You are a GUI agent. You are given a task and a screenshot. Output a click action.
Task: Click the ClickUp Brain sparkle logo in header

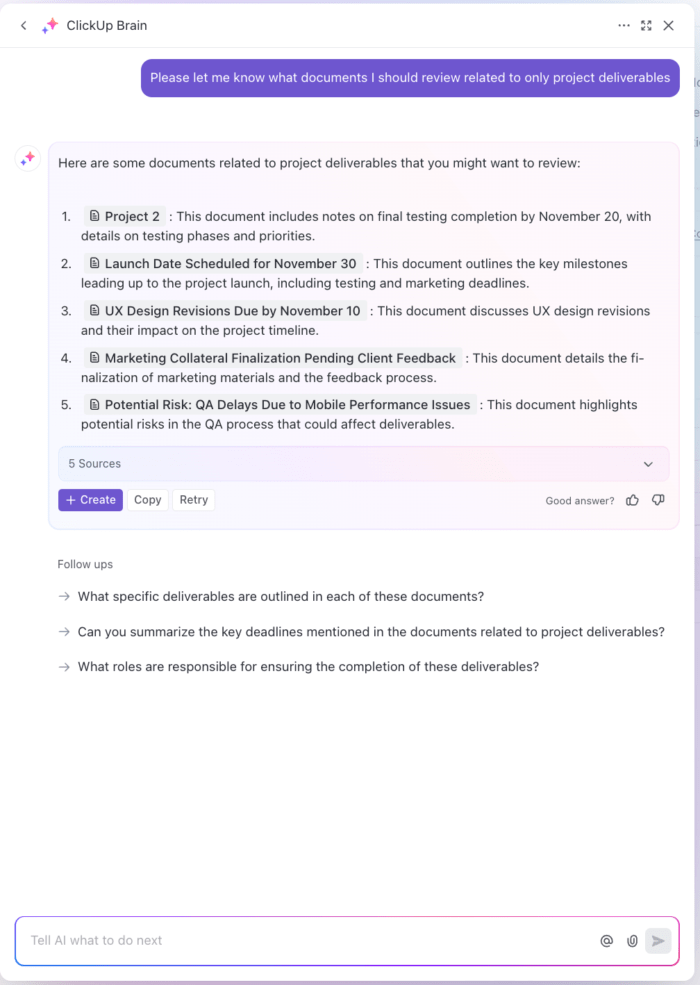pyautogui.click(x=49, y=25)
